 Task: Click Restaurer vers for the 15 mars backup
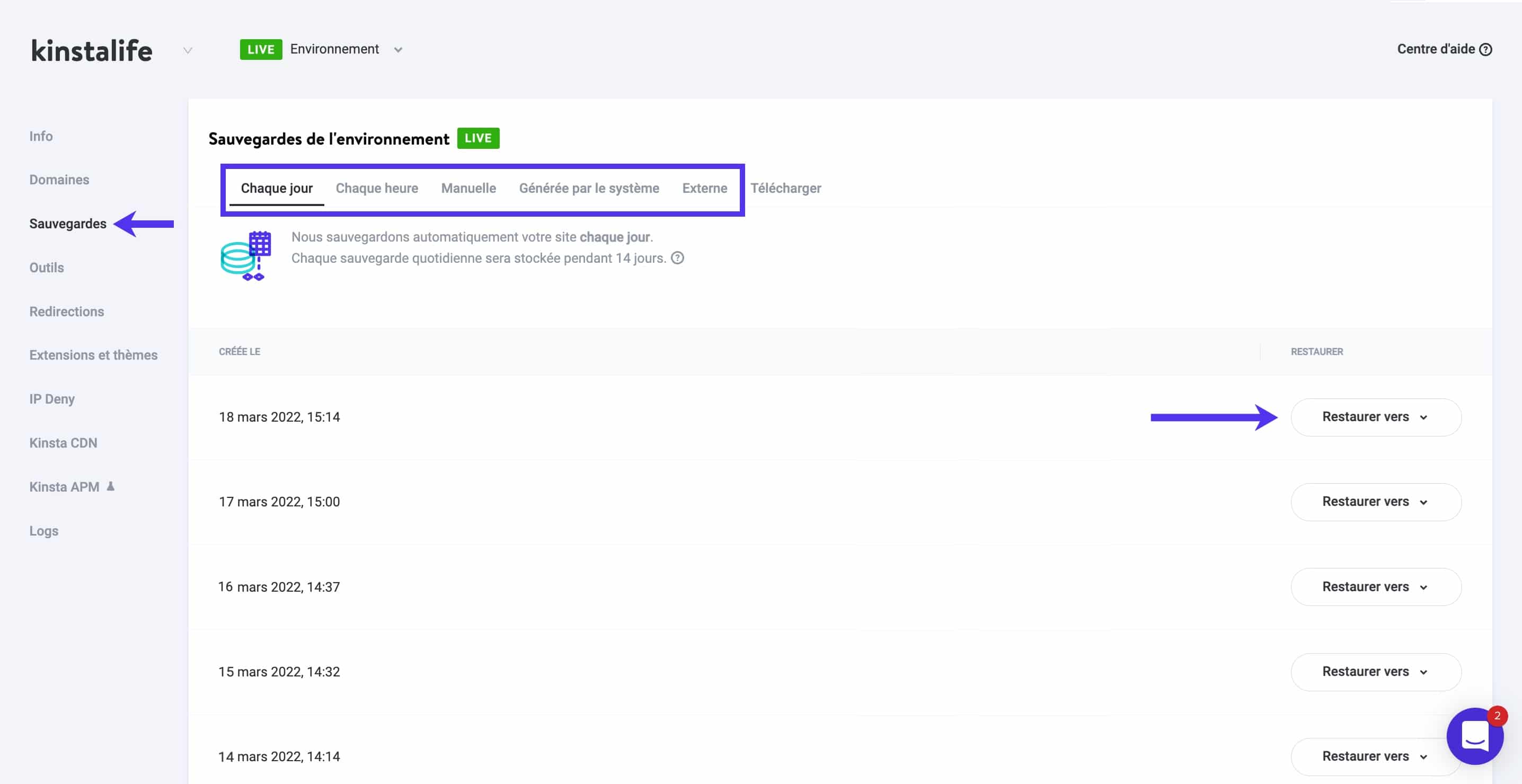(x=1376, y=672)
